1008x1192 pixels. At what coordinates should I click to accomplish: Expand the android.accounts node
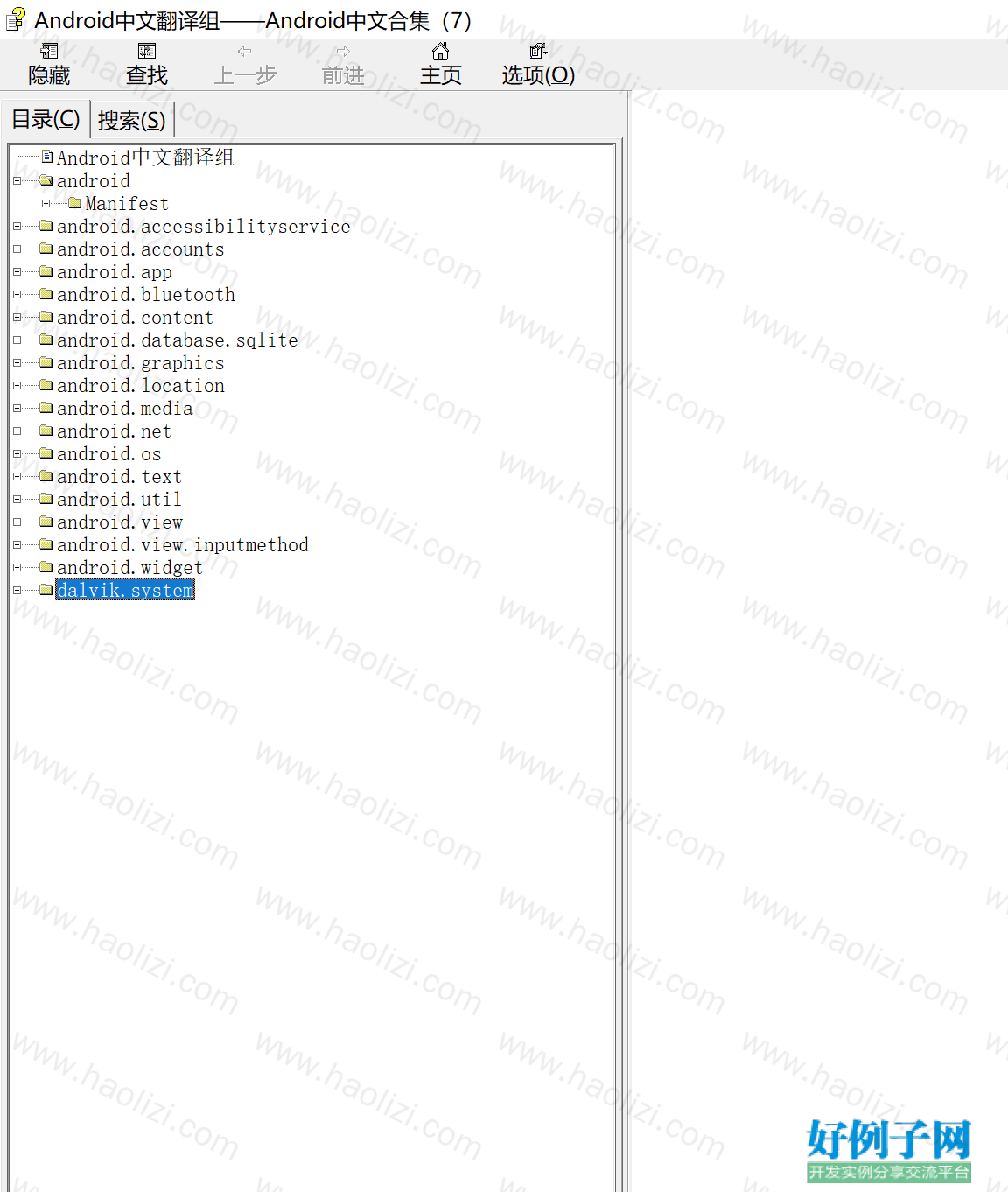tap(17, 249)
